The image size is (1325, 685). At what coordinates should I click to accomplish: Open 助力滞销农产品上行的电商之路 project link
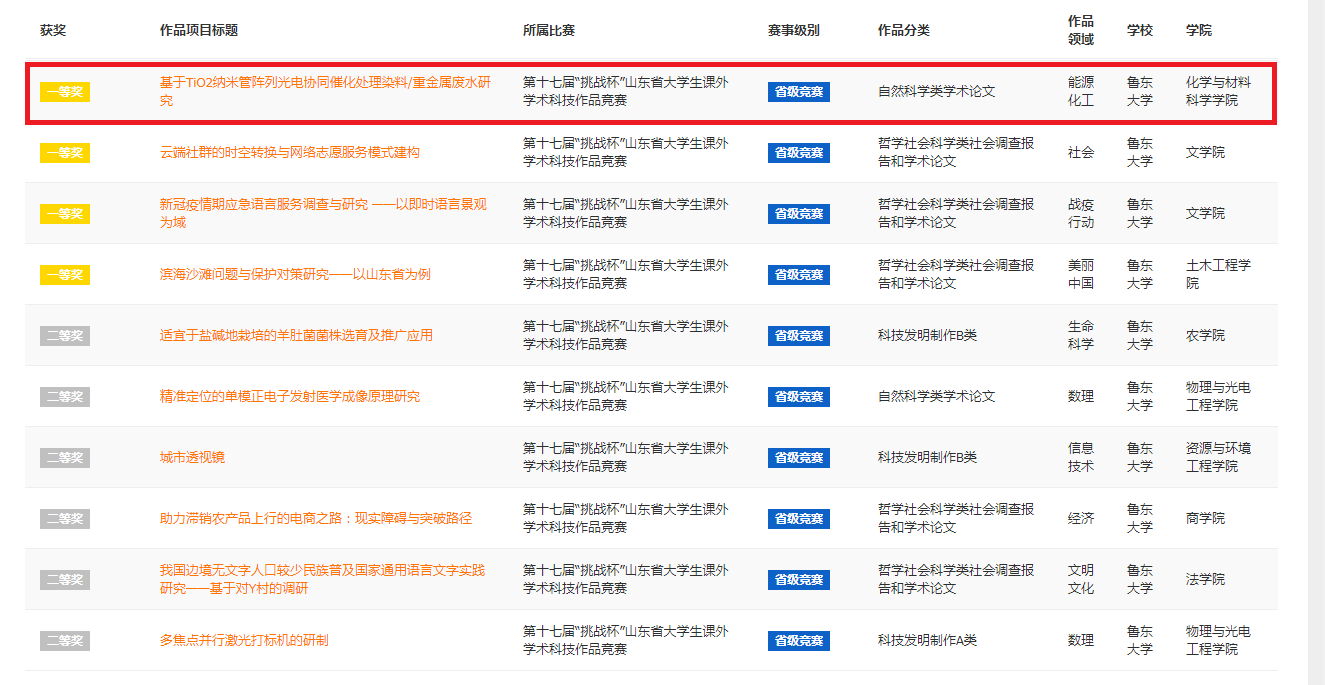316,518
